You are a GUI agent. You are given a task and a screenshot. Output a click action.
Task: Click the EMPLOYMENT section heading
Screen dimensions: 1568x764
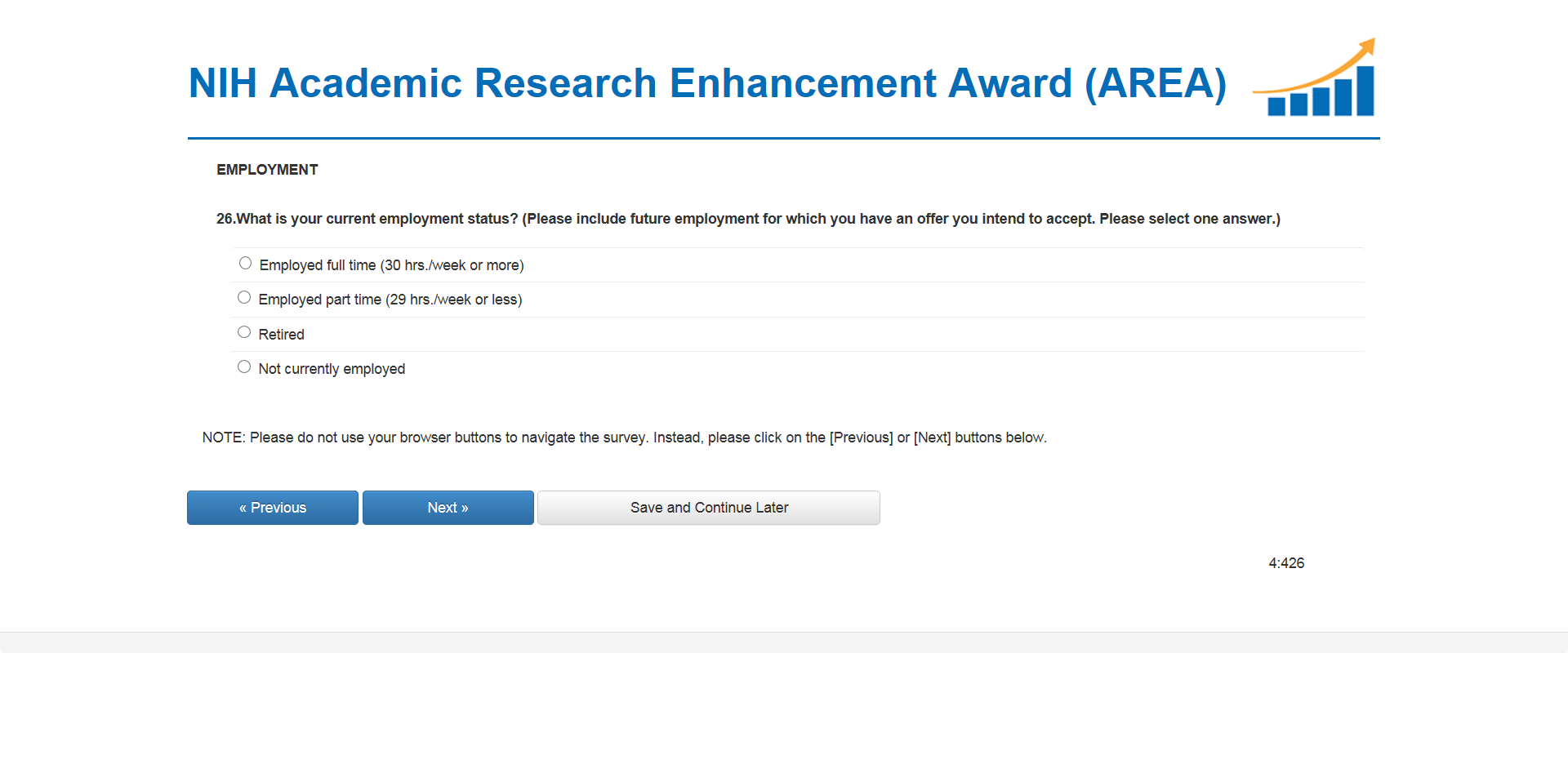(x=267, y=170)
